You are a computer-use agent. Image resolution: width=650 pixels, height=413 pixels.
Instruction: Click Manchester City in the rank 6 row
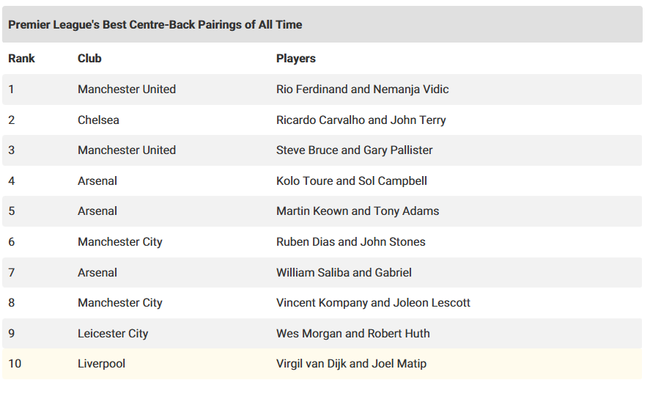point(120,242)
